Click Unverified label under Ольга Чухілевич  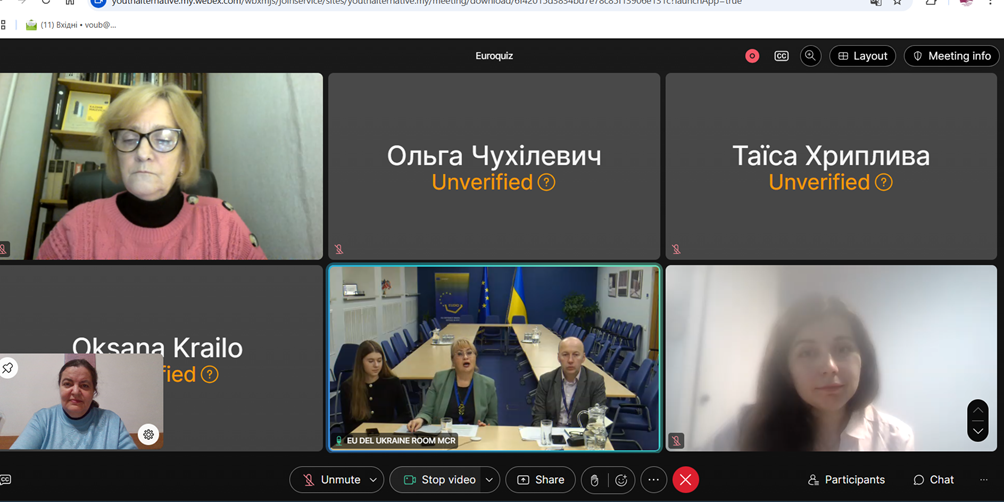482,182
